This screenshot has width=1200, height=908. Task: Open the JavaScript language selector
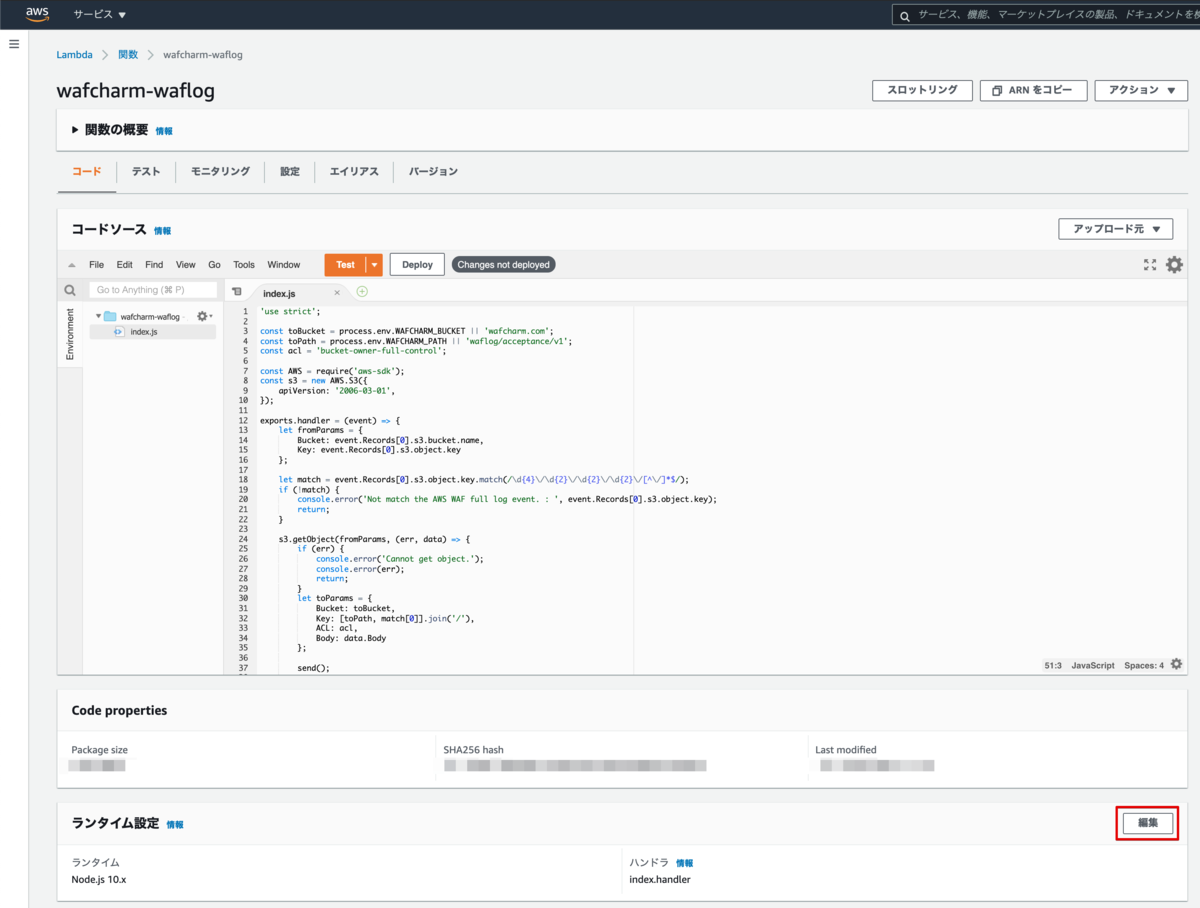pos(1093,665)
